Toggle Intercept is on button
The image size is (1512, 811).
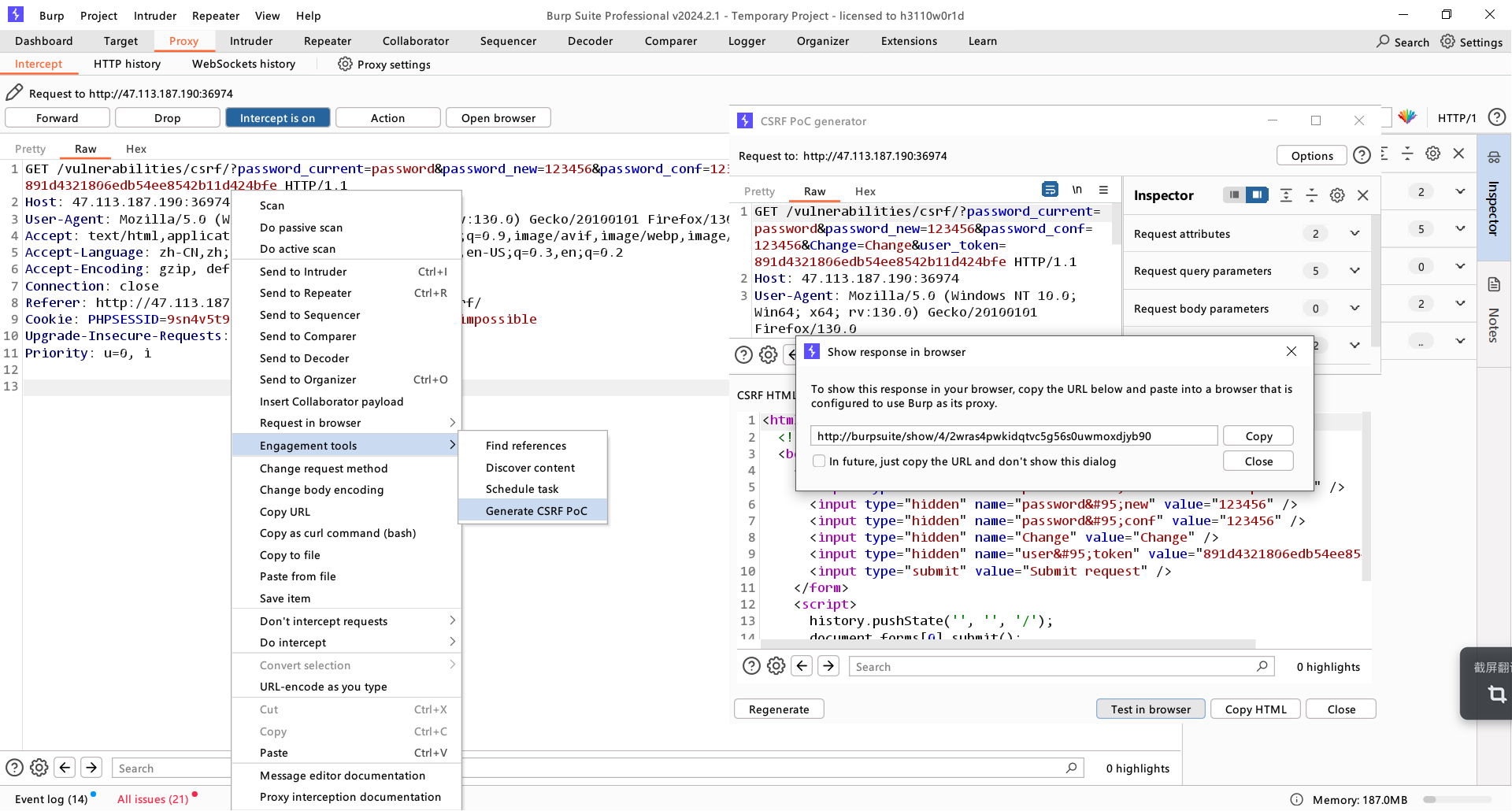(x=277, y=117)
